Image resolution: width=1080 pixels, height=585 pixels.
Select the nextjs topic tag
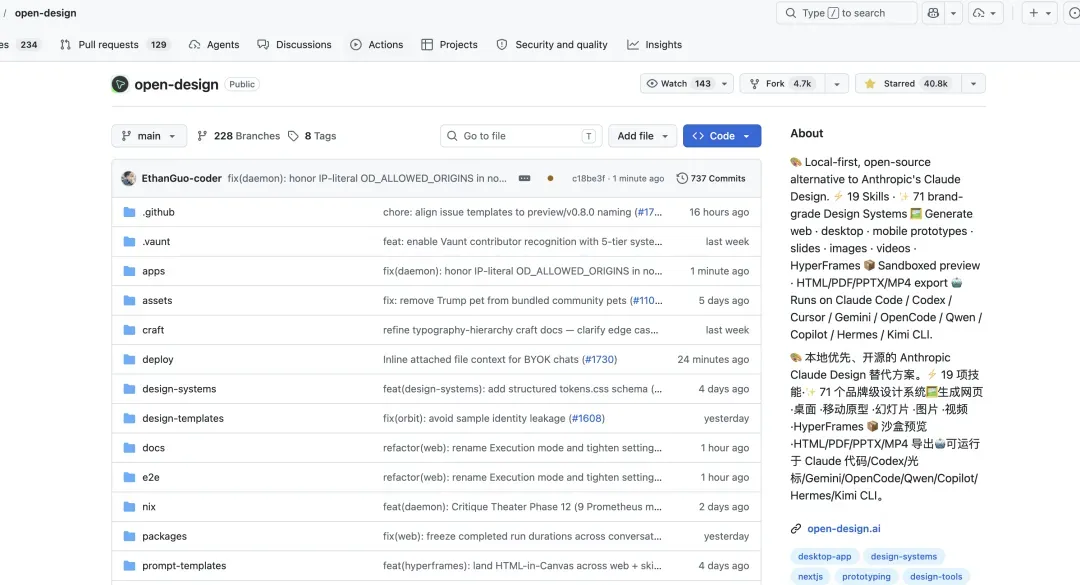[x=810, y=577]
